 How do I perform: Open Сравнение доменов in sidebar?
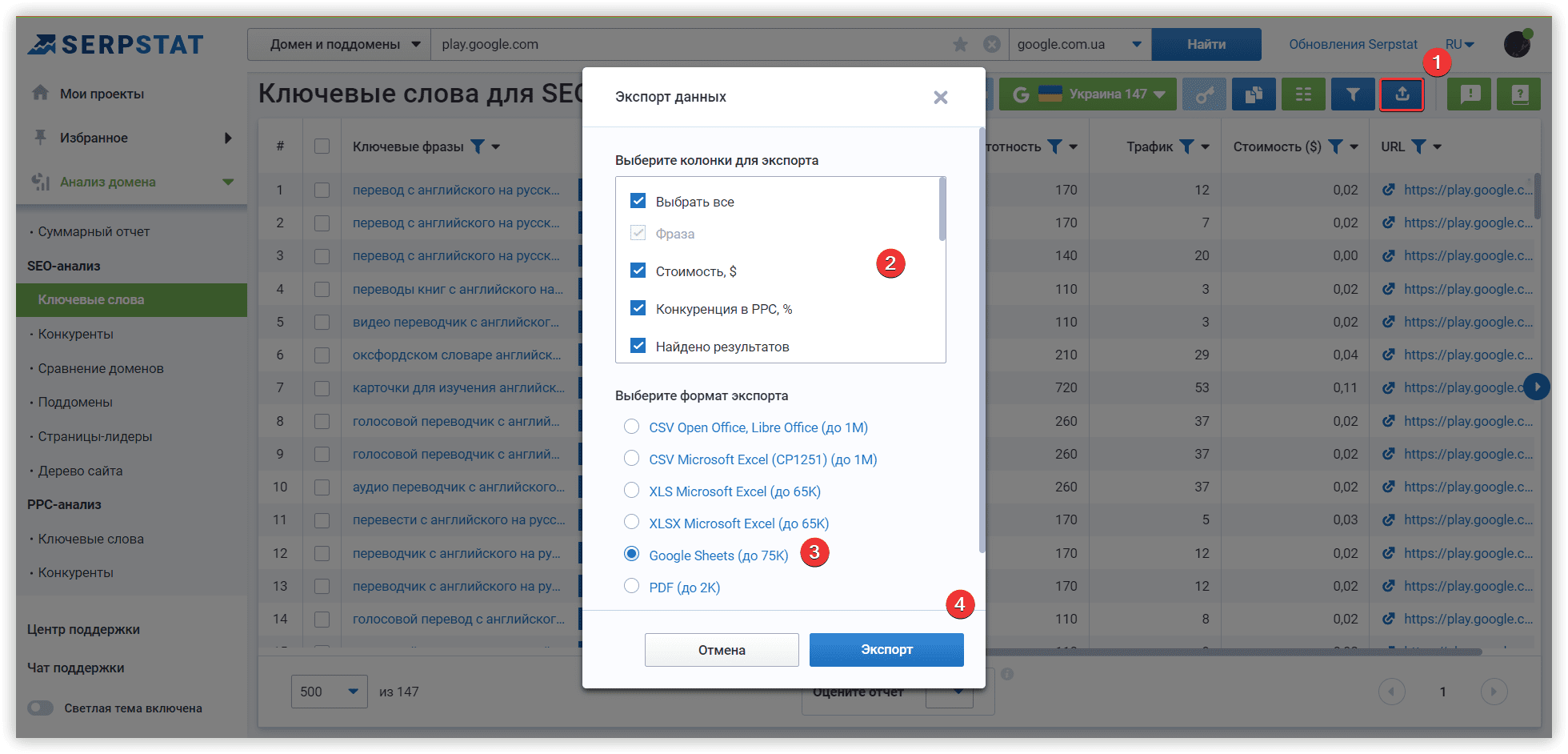tap(101, 368)
